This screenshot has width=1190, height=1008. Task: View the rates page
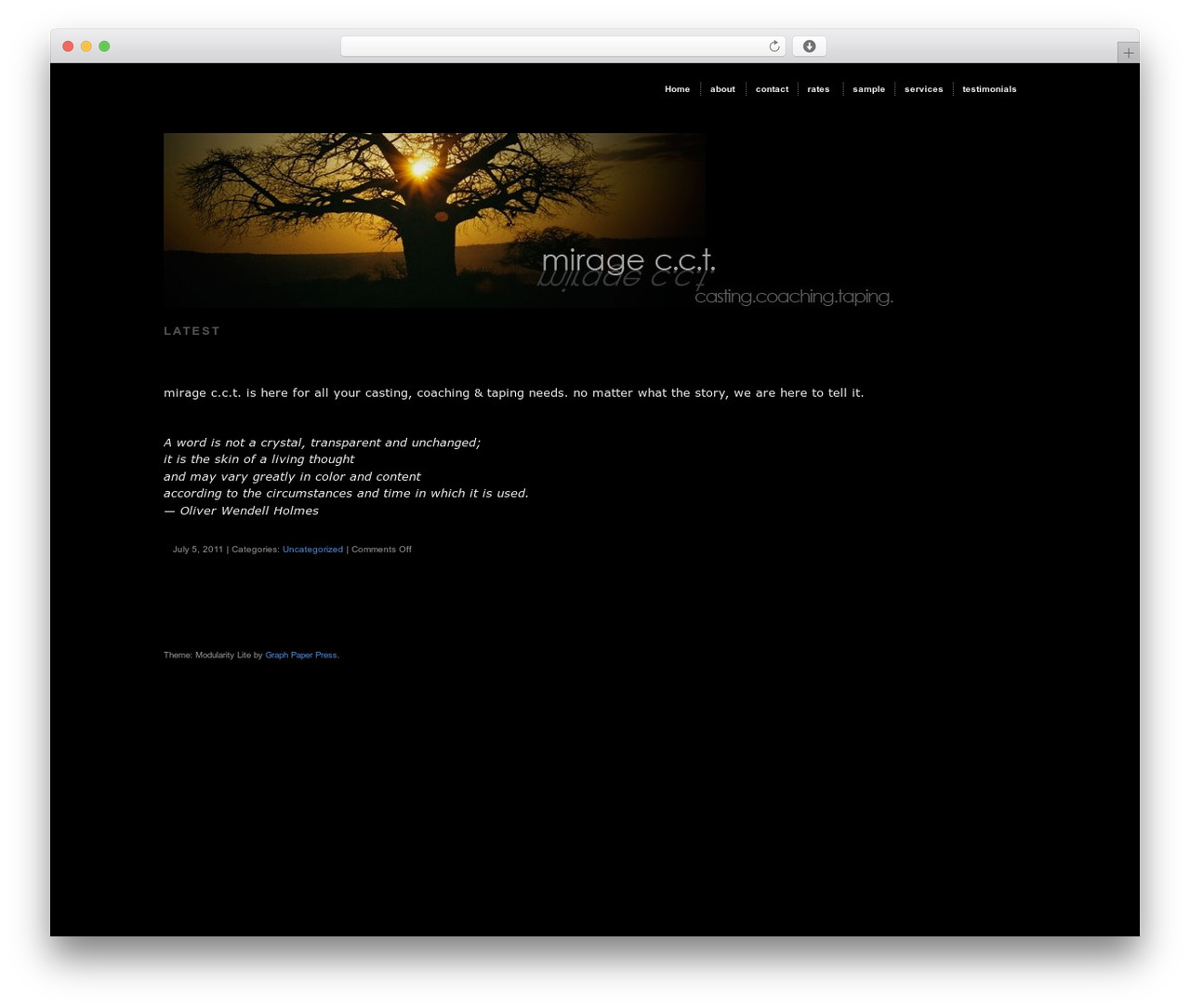pos(818,89)
